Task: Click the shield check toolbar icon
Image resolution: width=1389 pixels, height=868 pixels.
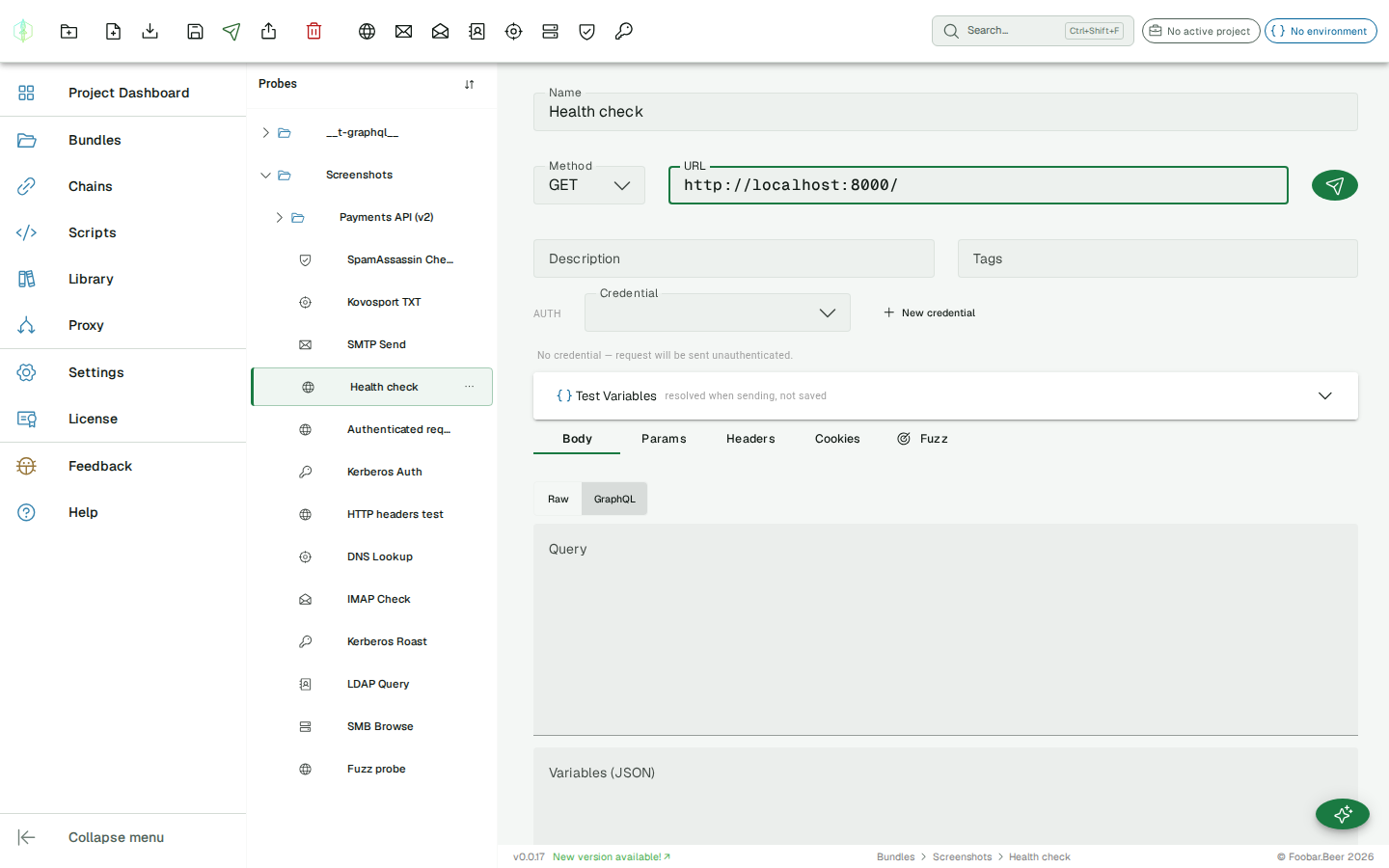Action: coord(586,31)
